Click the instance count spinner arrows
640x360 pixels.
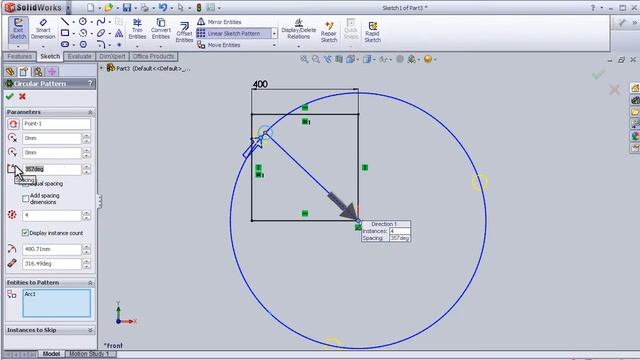coord(87,215)
